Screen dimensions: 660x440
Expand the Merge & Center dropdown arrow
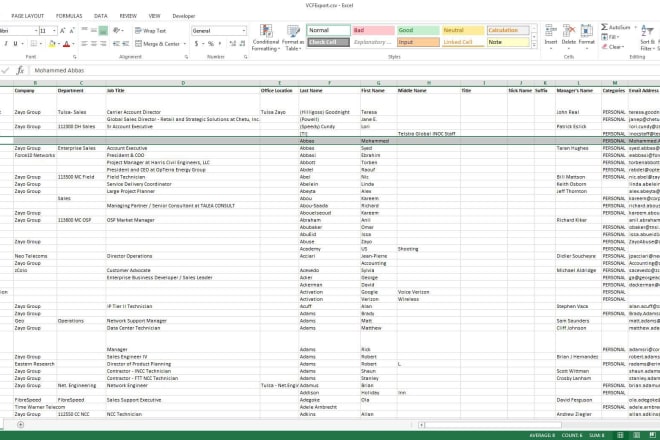click(184, 44)
